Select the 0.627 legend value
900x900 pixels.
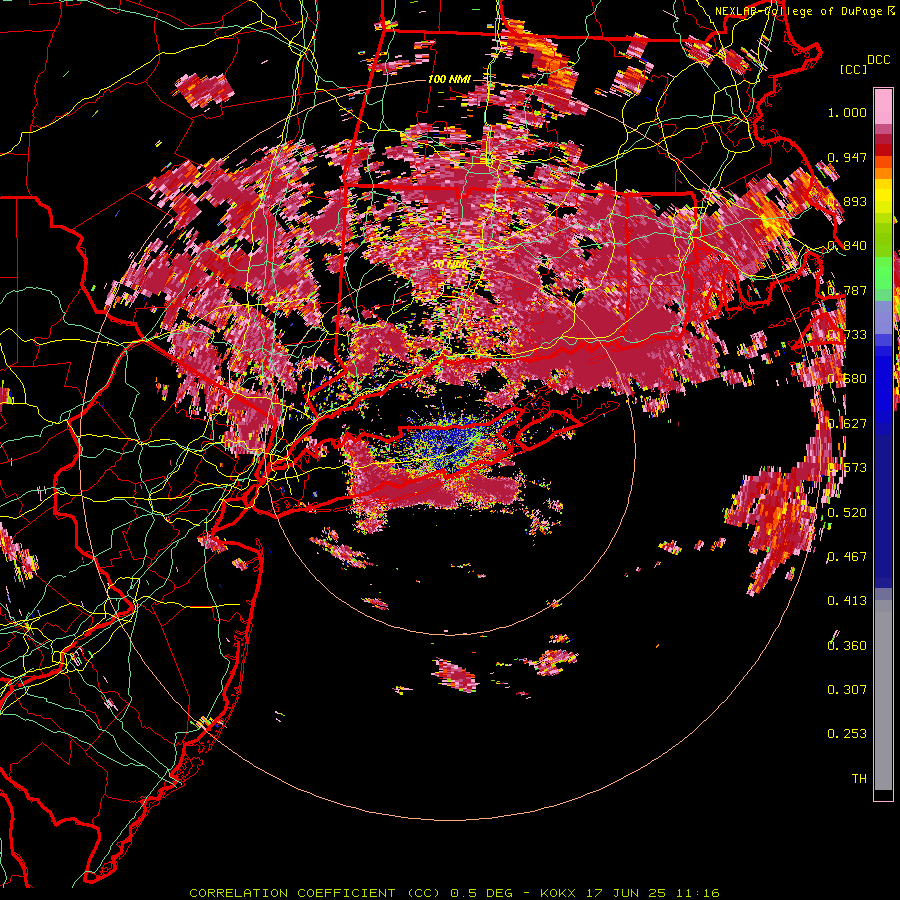point(847,424)
